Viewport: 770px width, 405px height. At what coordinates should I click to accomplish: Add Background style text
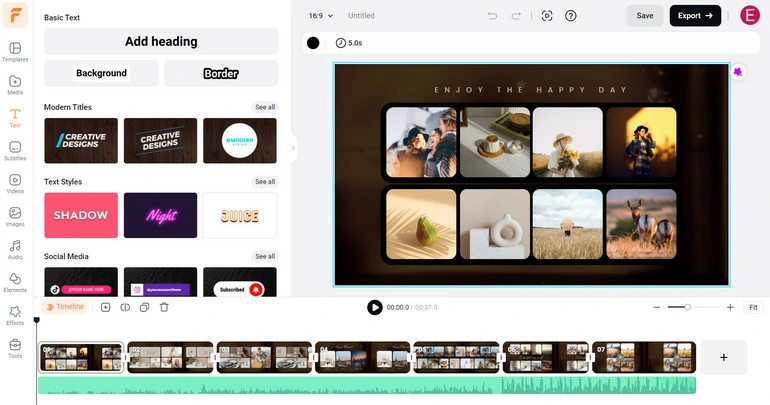(101, 73)
